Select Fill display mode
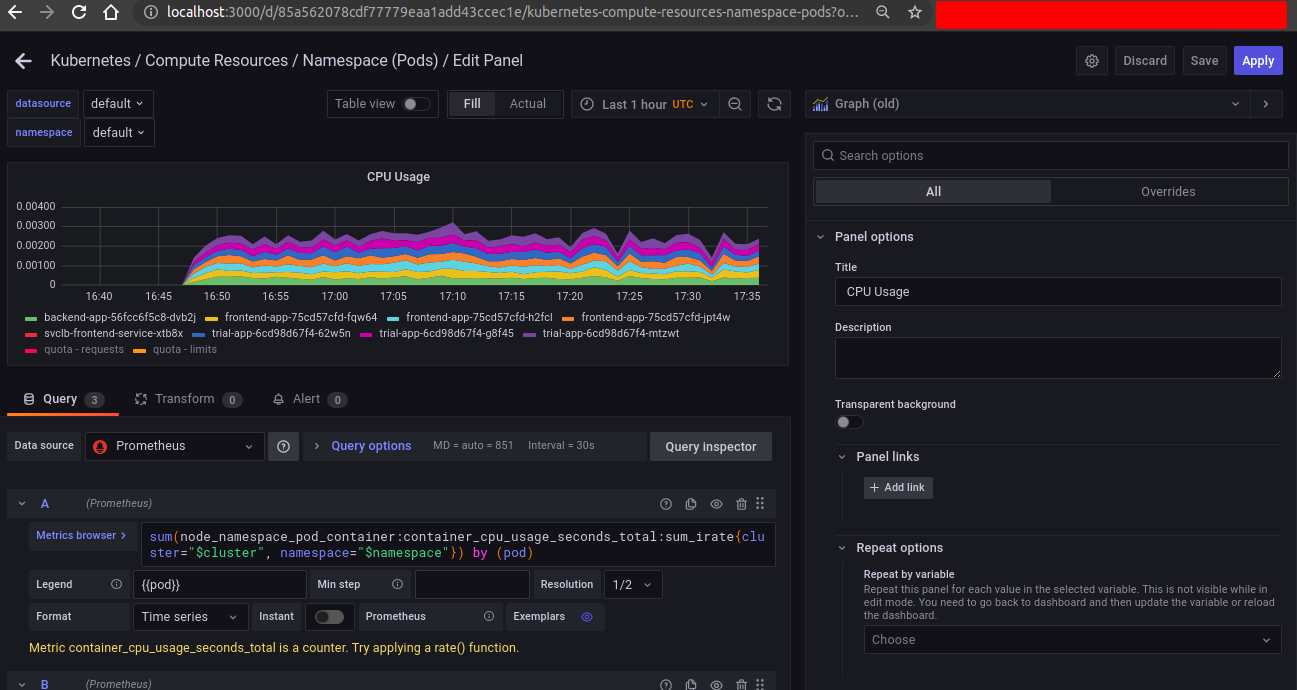 pos(472,104)
